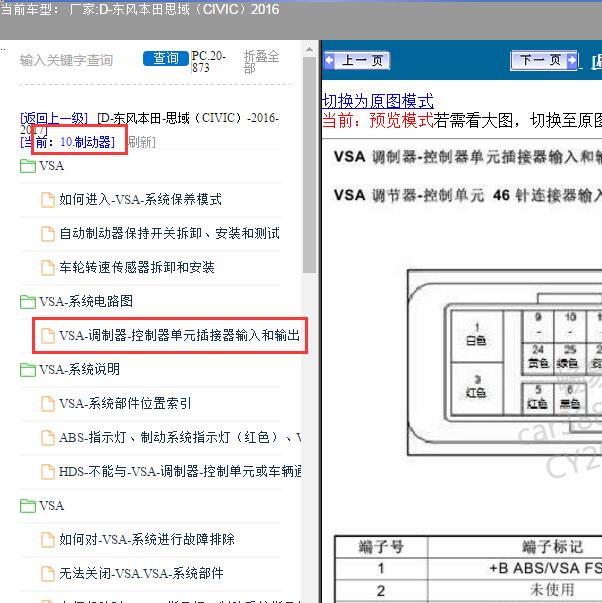Open HDS-不能与-VSA-调制器-控制单元 entry
This screenshot has width=602, height=603.
coord(180,471)
